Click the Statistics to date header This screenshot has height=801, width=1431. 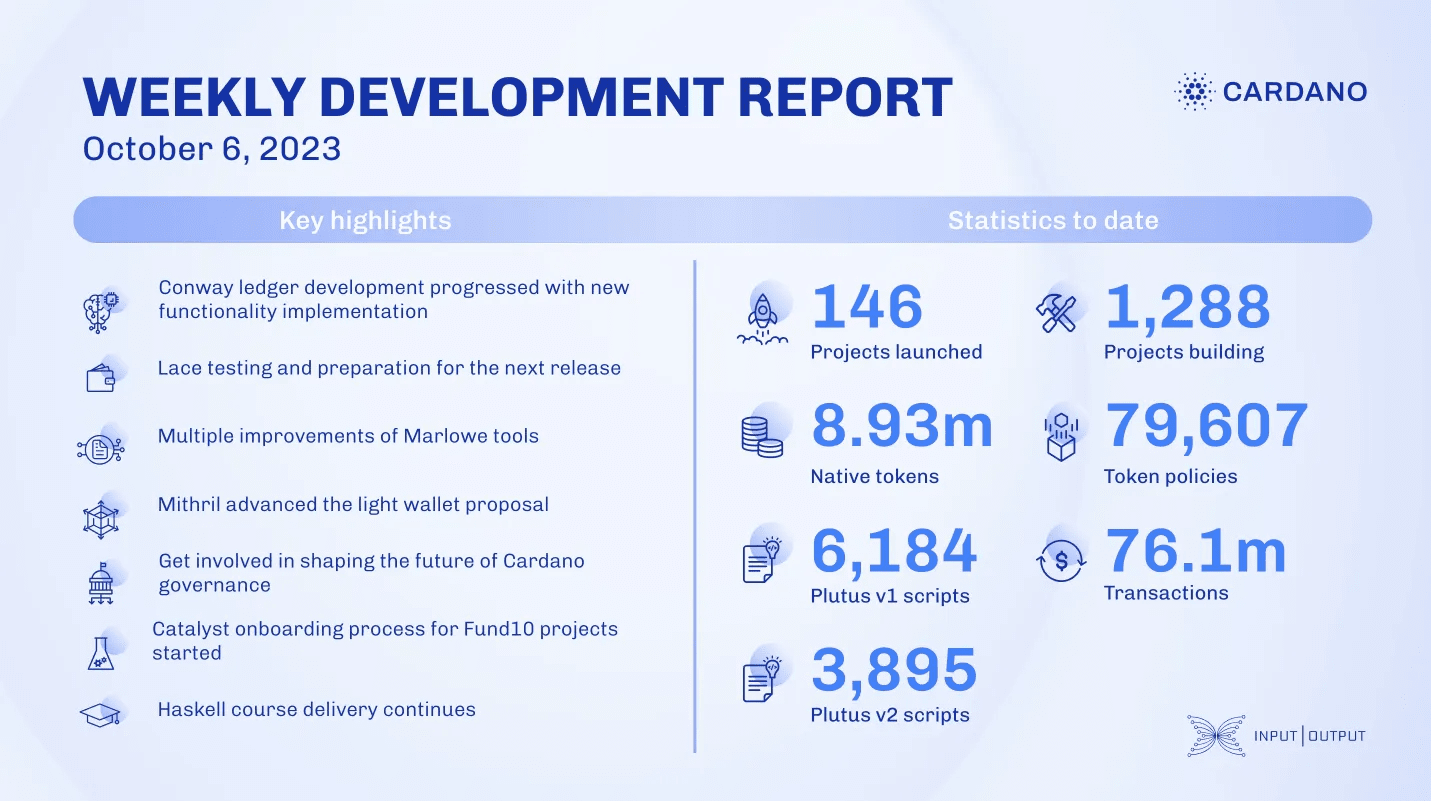pyautogui.click(x=1053, y=220)
